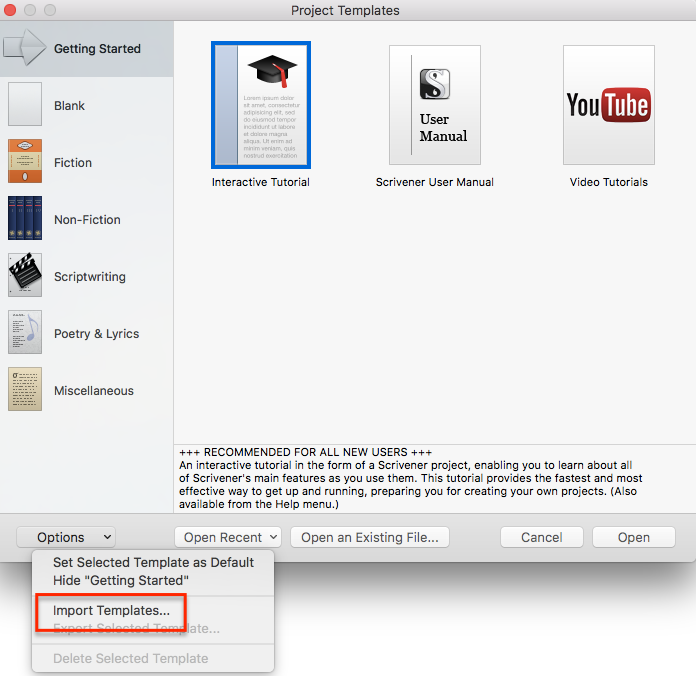
Task: Expand the Open Recent dropdown
Action: pos(228,538)
